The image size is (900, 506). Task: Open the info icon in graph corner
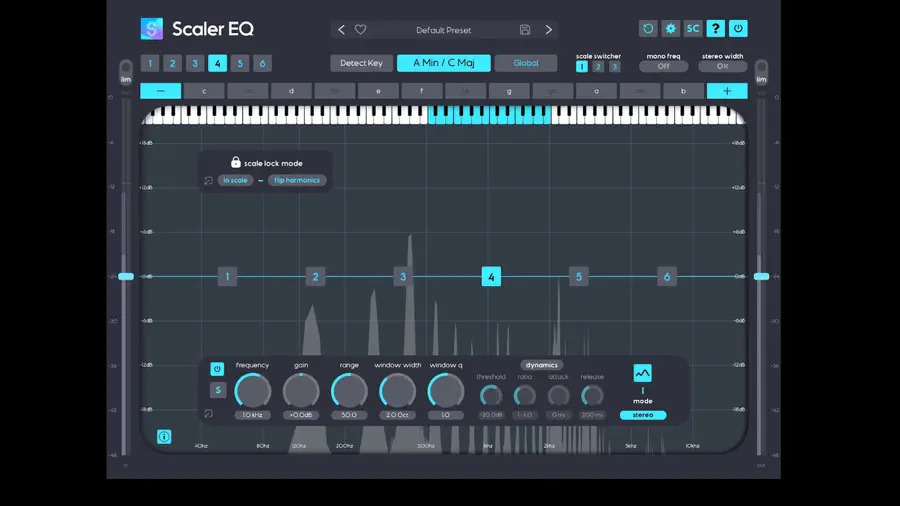click(164, 437)
